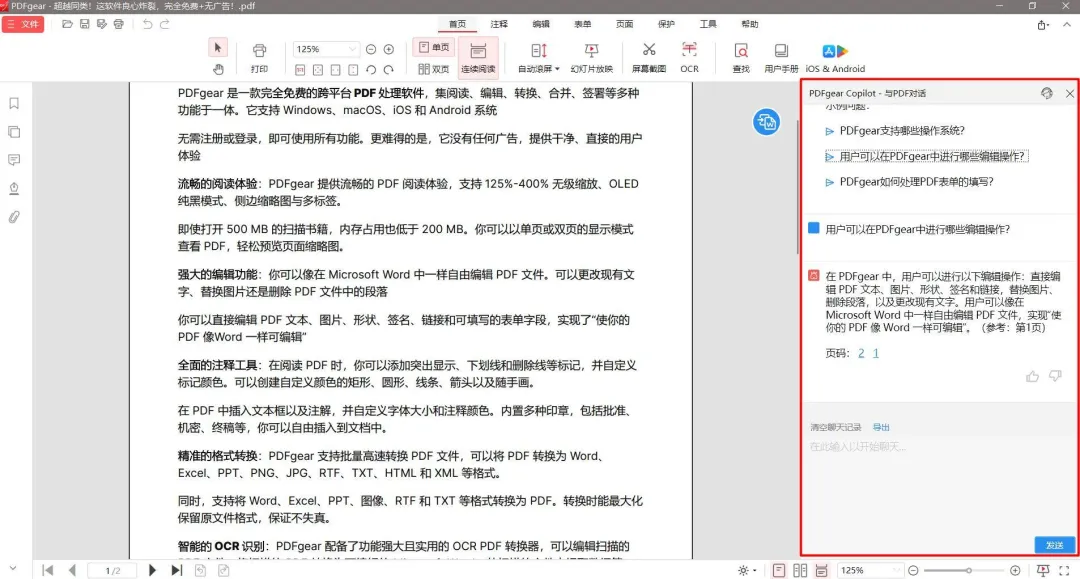
Task: Click the share icon at top right
Action: (1042, 25)
